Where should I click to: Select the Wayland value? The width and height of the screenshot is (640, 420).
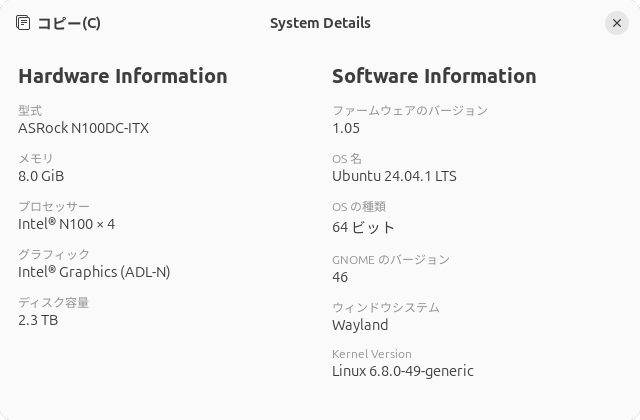click(360, 325)
